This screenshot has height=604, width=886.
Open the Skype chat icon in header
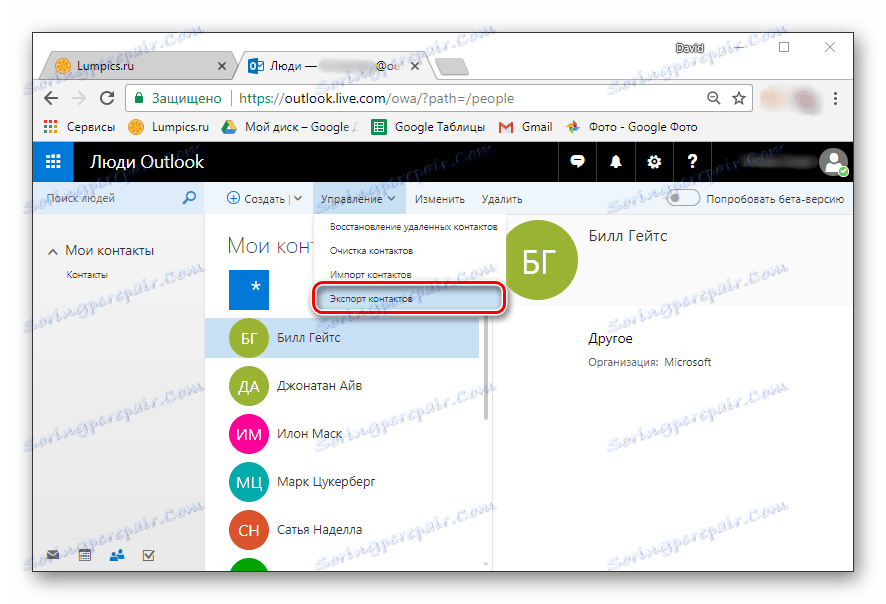point(577,162)
